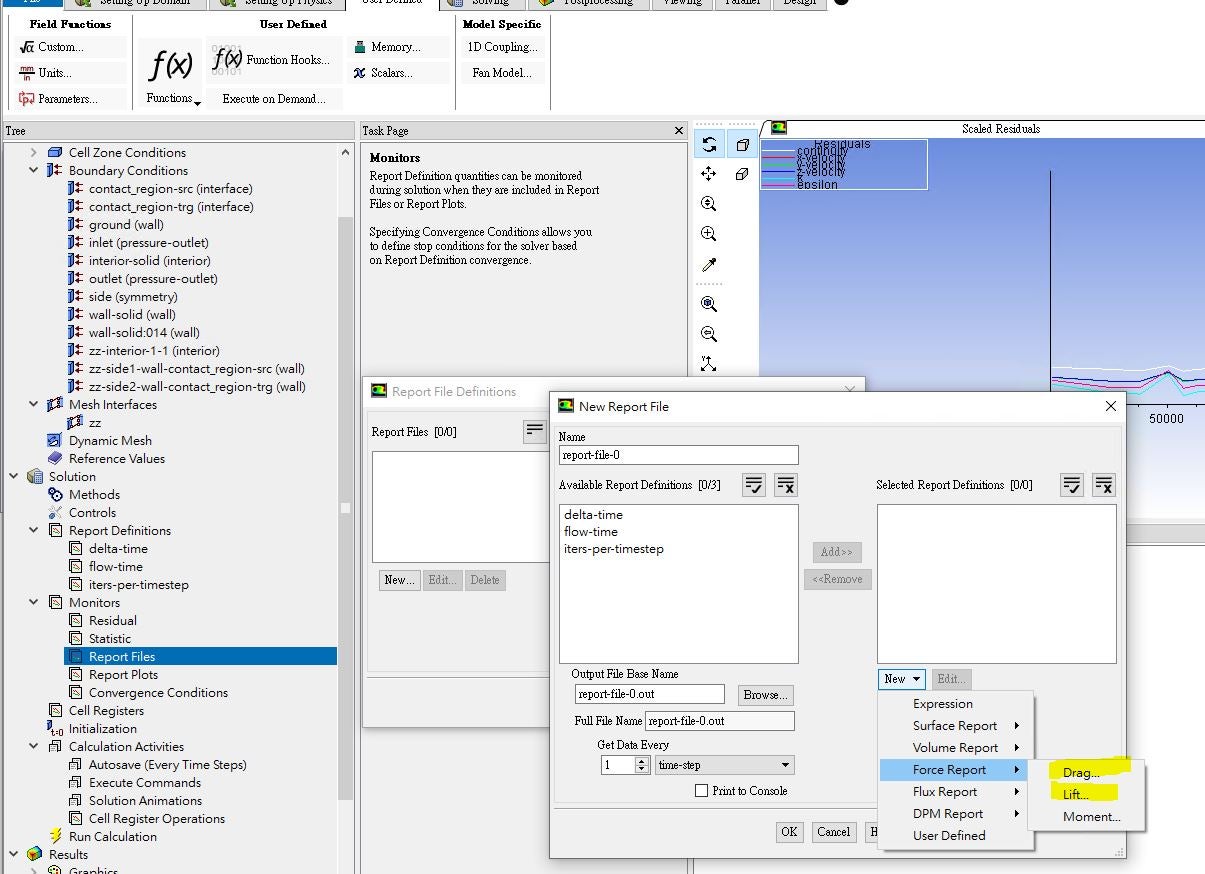The image size is (1205, 874).
Task: Click the tree panel vertical scrollbar
Action: tap(346, 508)
